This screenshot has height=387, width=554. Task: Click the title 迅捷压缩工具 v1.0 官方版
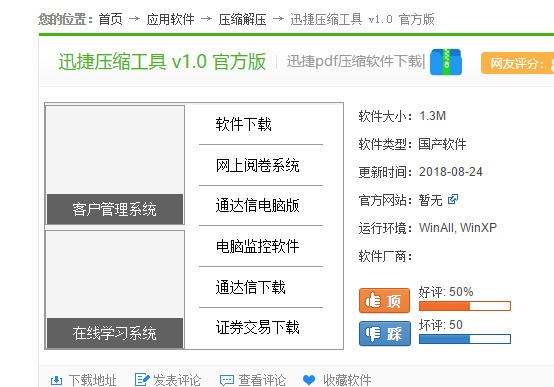click(162, 62)
